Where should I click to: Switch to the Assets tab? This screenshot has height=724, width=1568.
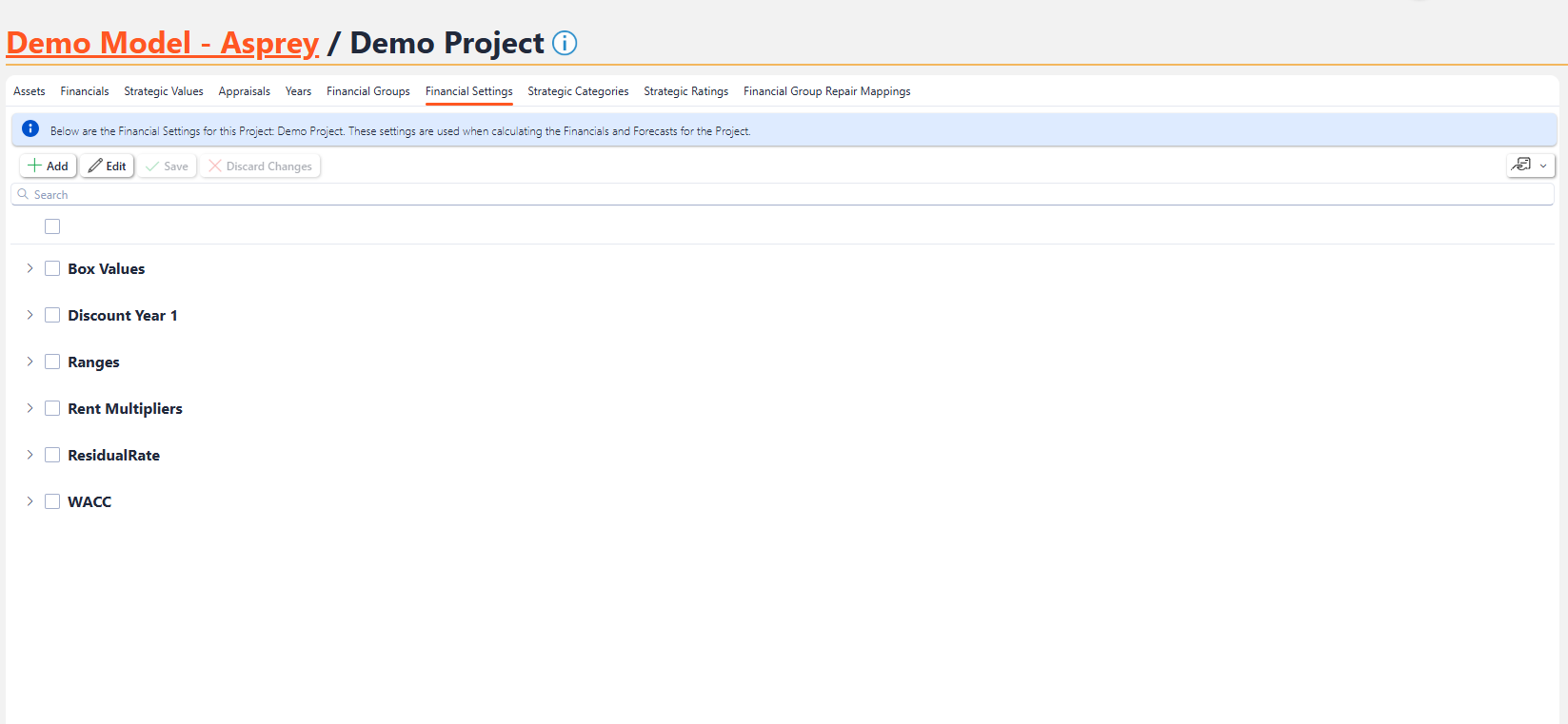(x=30, y=91)
